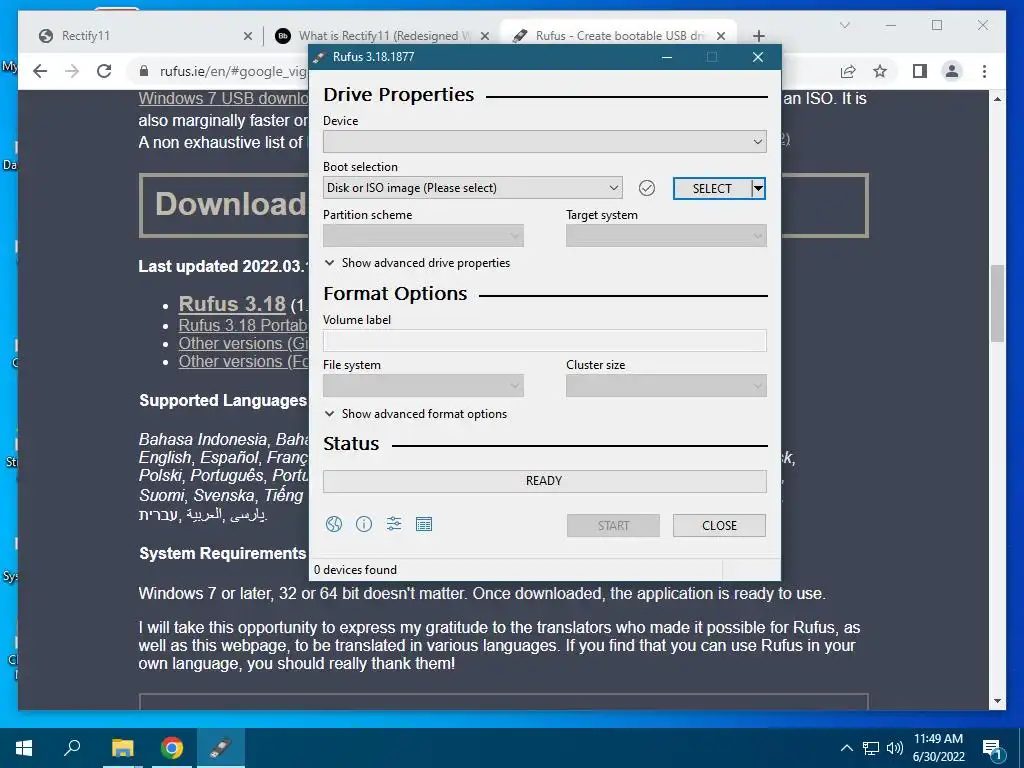Open the Device dropdown
This screenshot has width=1024, height=768.
click(x=545, y=142)
